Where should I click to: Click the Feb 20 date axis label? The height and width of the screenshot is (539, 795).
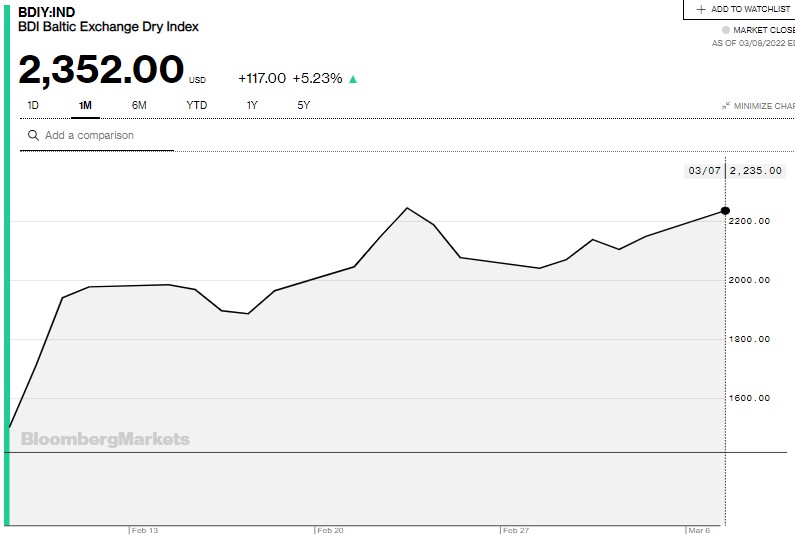(x=329, y=530)
